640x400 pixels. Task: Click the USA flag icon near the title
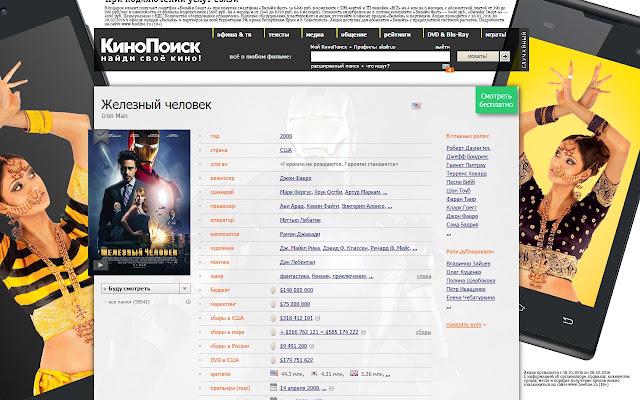click(x=416, y=106)
